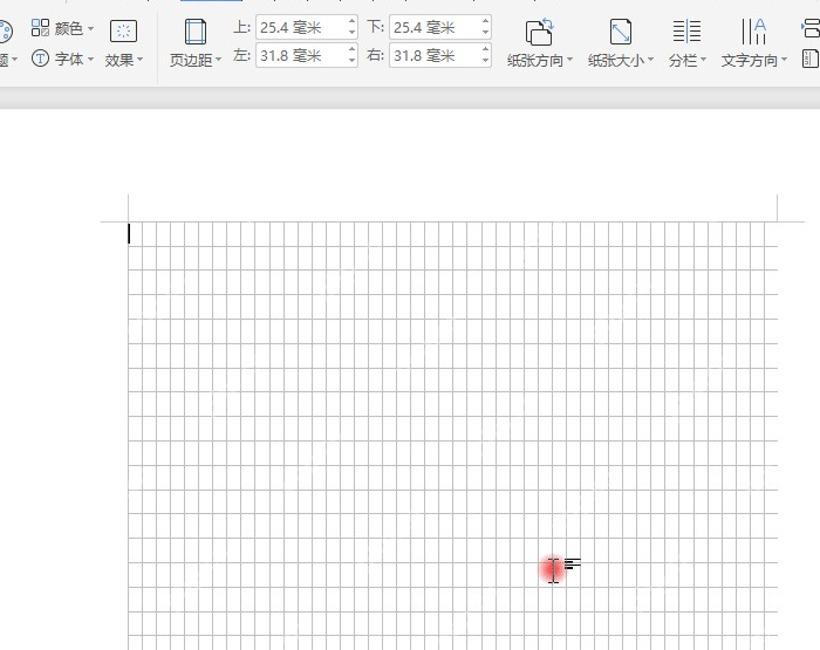The image size is (820, 650).
Task: Expand the 颜色 dropdown arrow
Action: (90, 28)
